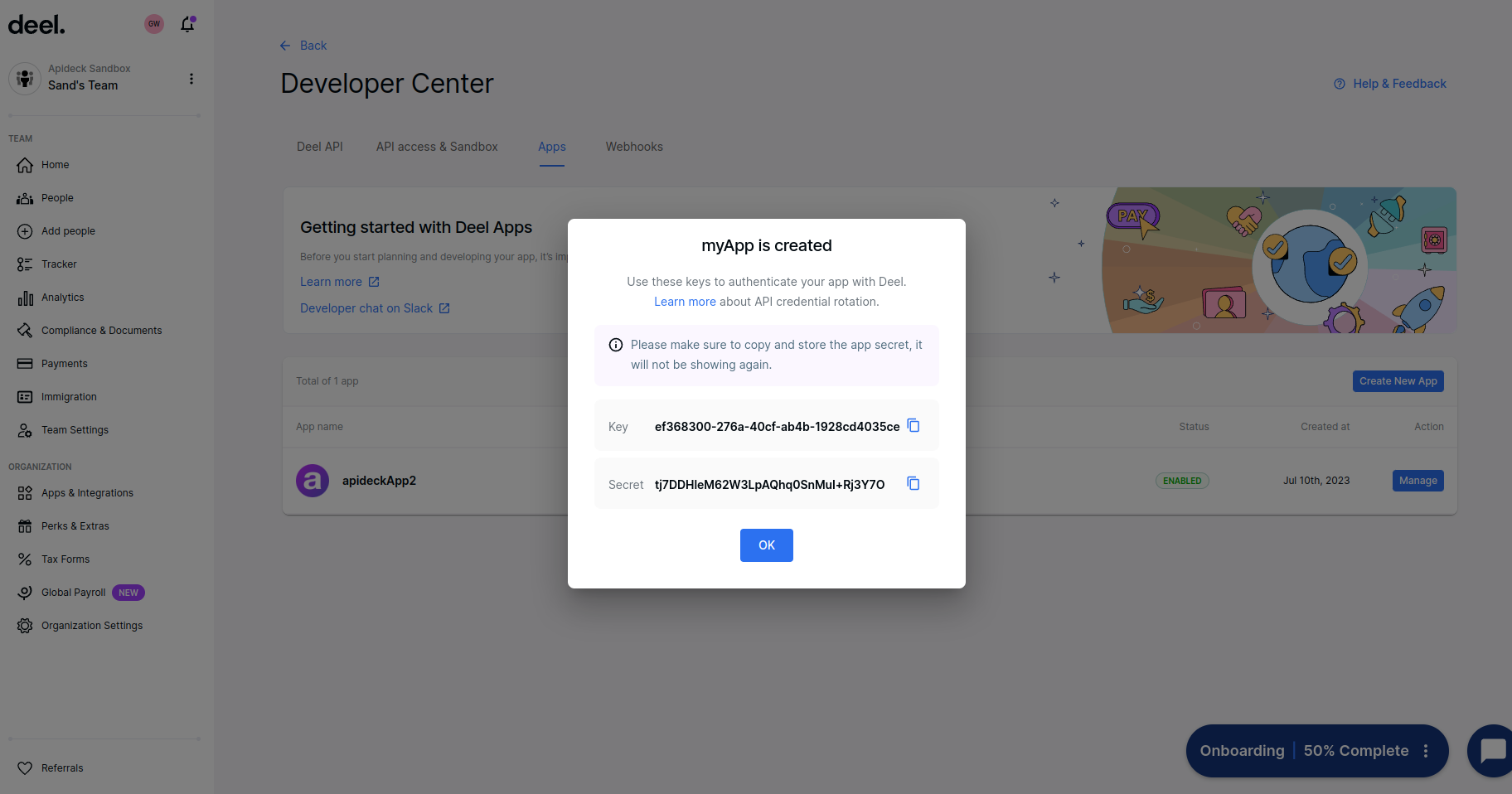Click the Referrals heart icon
1512x794 pixels.
pyautogui.click(x=25, y=768)
